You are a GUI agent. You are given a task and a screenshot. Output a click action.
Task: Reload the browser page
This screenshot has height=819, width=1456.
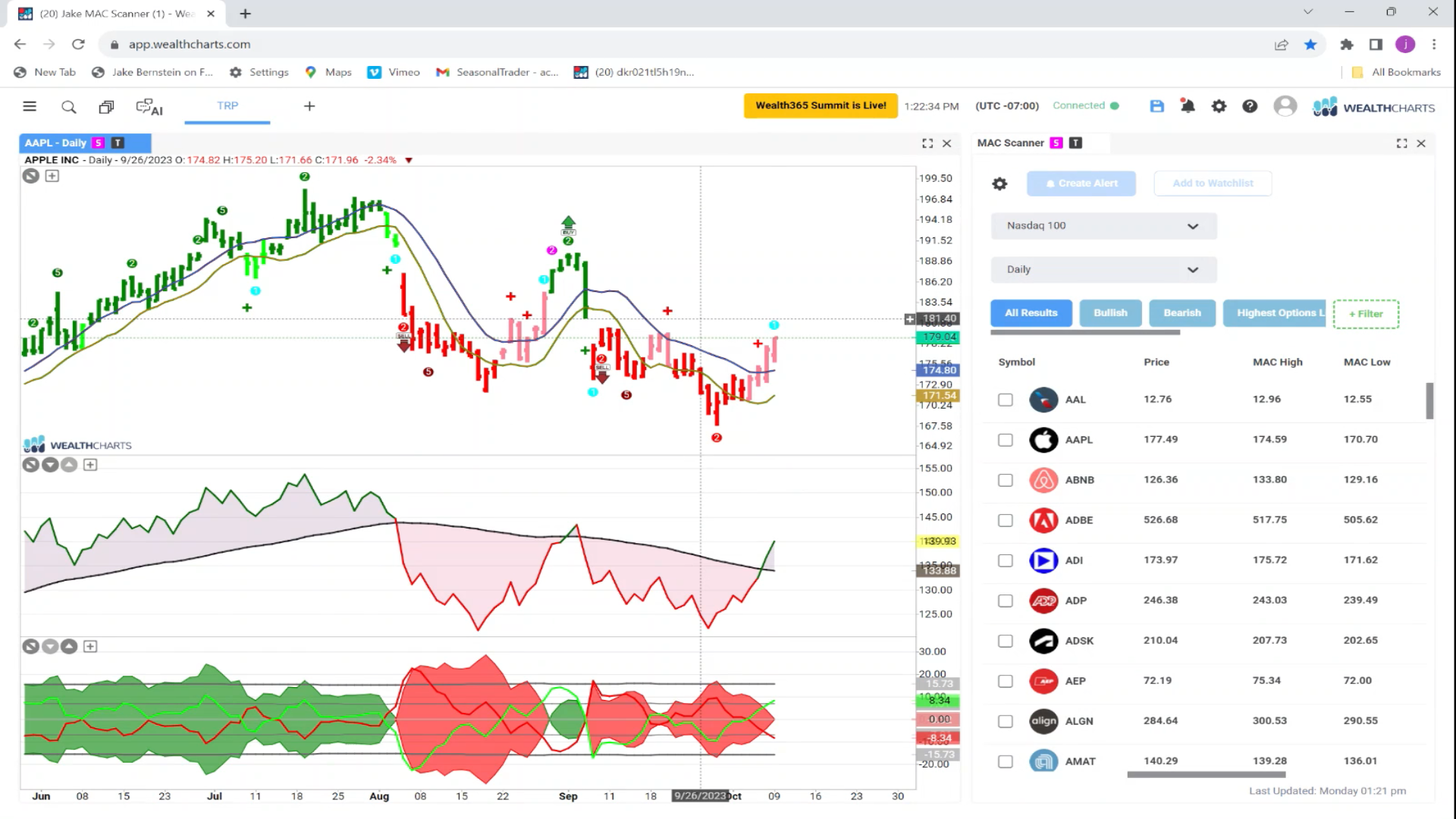coord(78,45)
